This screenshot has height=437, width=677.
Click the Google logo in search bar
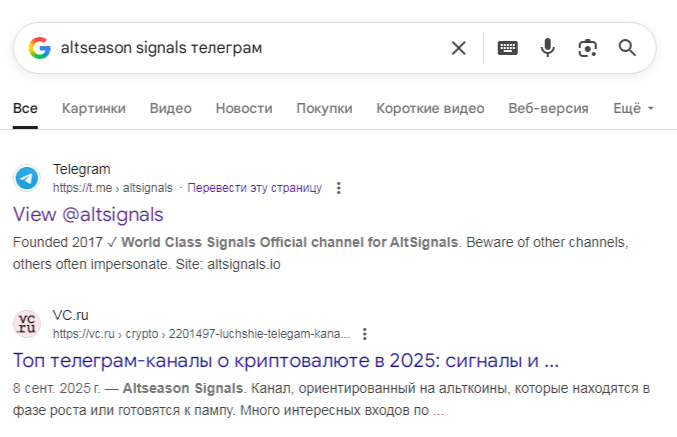point(40,48)
